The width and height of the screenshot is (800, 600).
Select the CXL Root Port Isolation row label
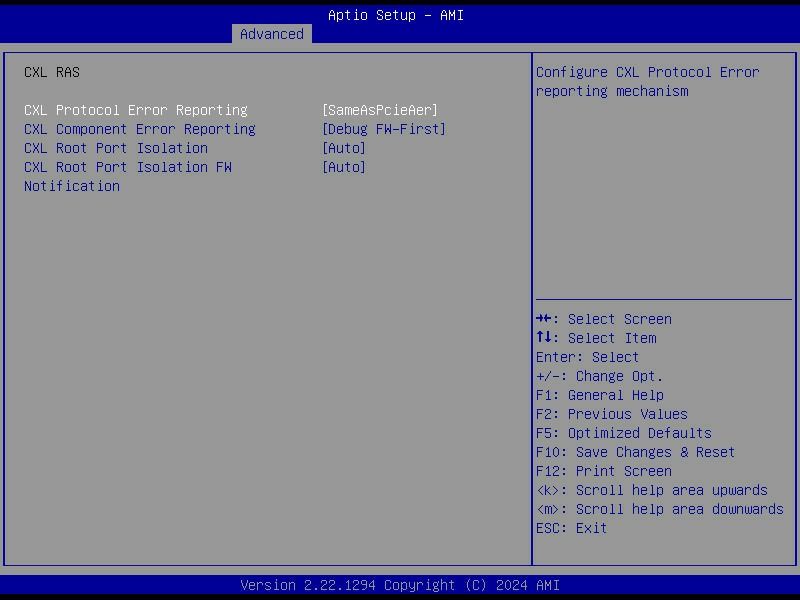[x=116, y=148]
